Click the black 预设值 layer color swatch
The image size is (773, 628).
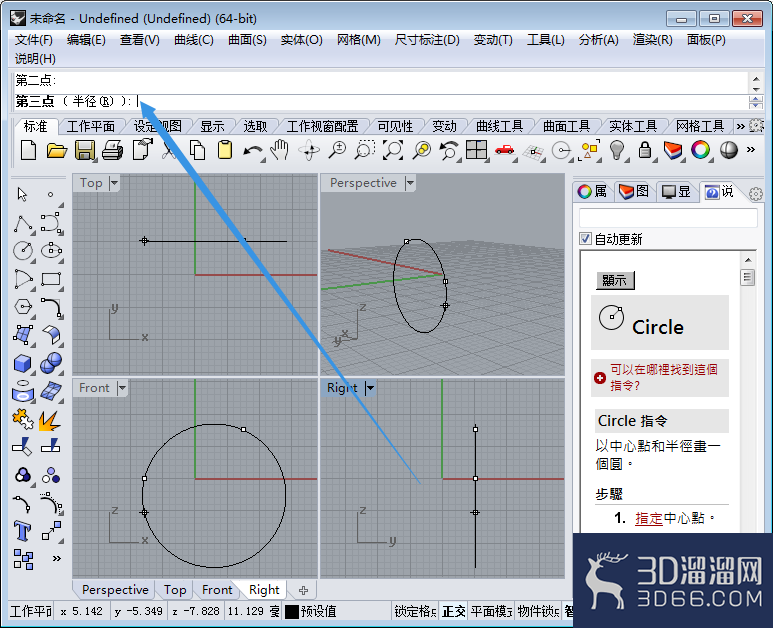(x=292, y=612)
